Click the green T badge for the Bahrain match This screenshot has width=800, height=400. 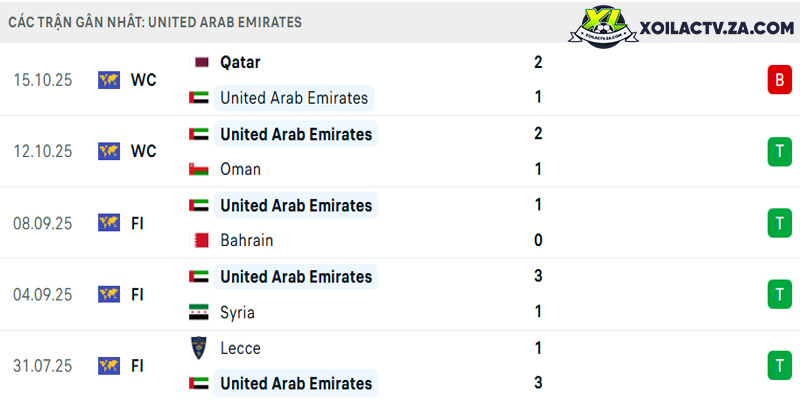[780, 223]
